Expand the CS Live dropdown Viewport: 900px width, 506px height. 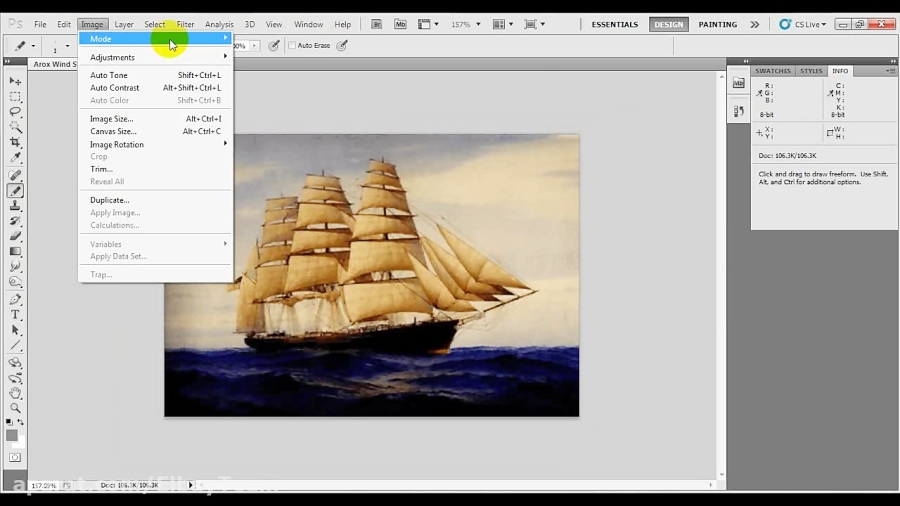tap(802, 24)
